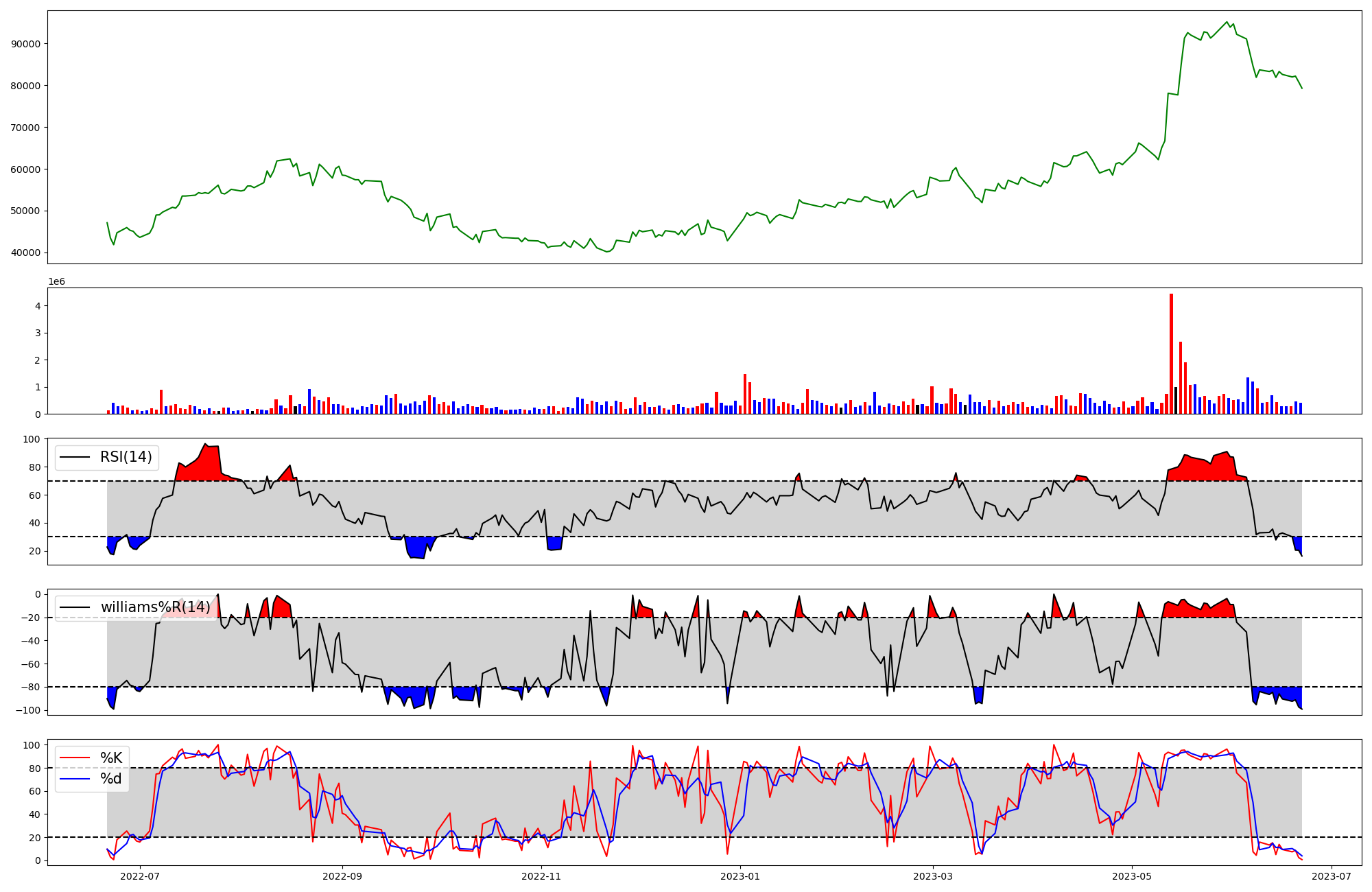Click the 90000 price axis label
The height and width of the screenshot is (892, 1372).
26,44
